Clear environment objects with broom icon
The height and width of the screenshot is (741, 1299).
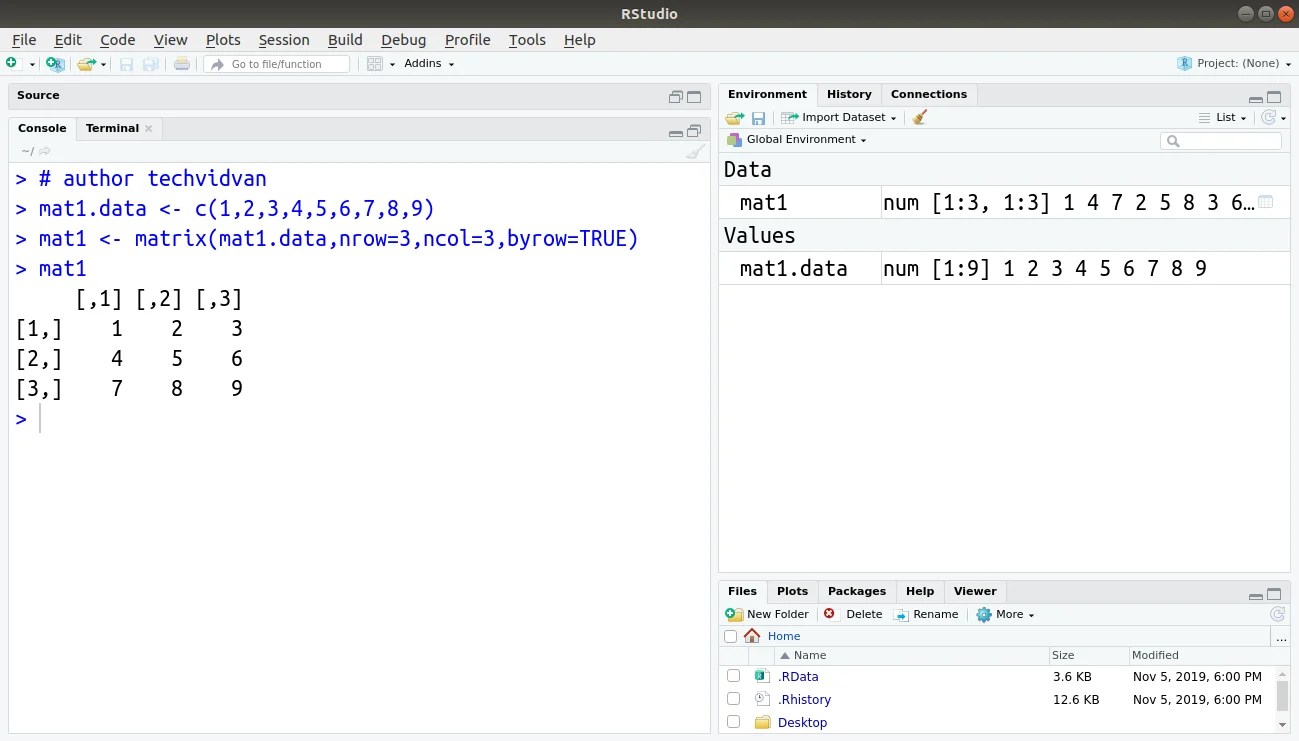920,117
